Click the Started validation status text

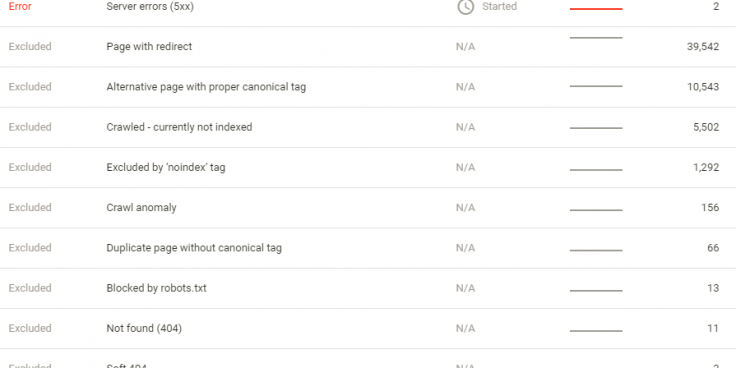tap(499, 7)
